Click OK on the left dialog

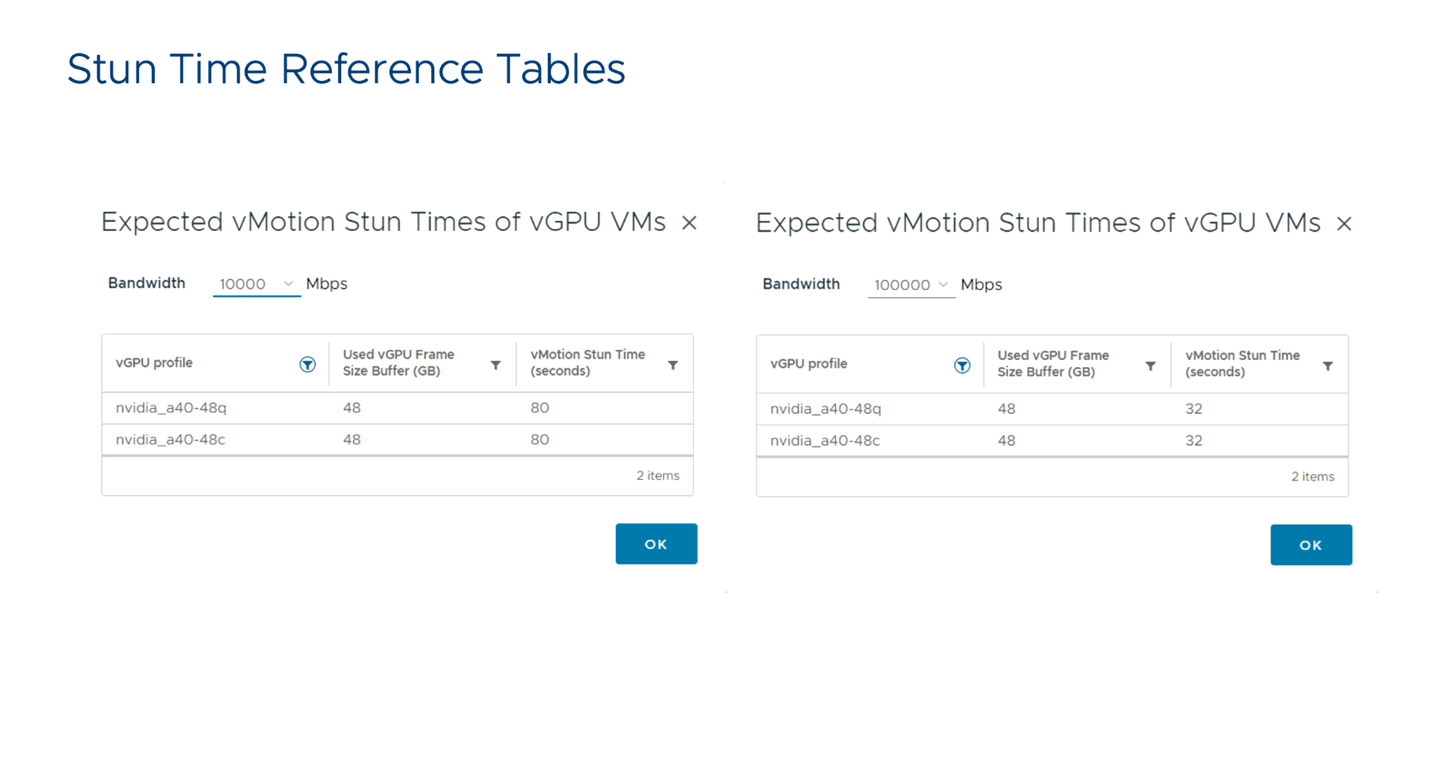(656, 543)
